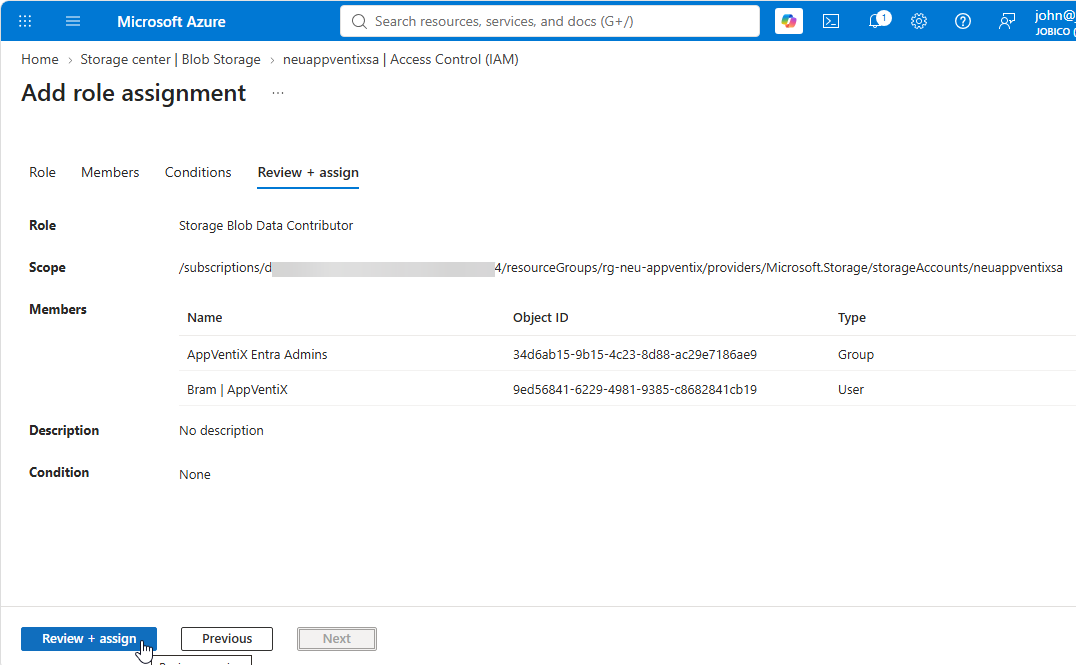Launch the Copilot icon in header
Viewport: 1076px width, 665px height.
coord(788,21)
